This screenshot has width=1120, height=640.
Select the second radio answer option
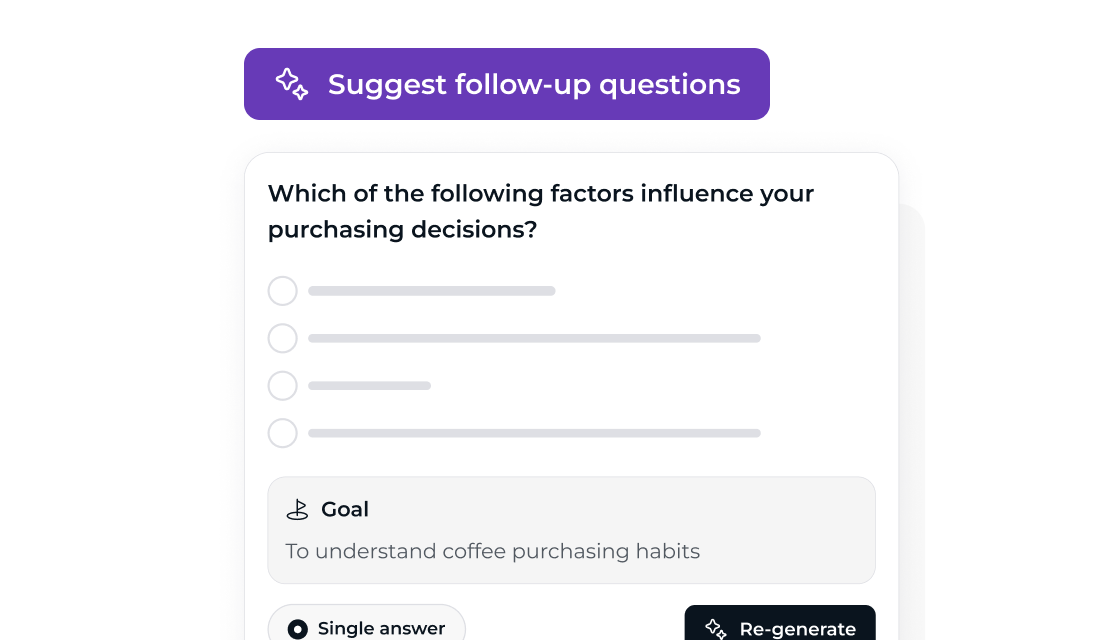coord(283,338)
